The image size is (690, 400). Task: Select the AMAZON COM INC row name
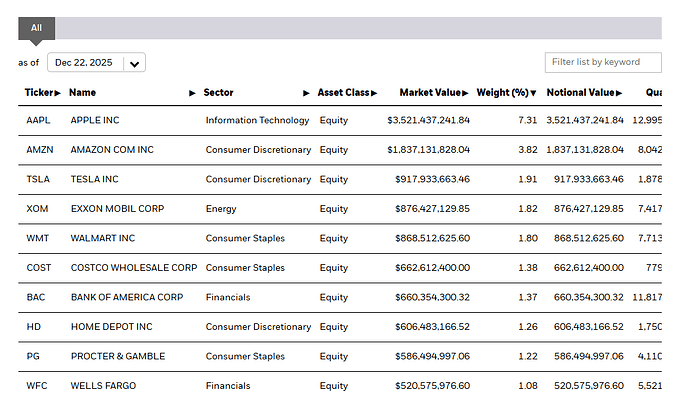(x=112, y=150)
